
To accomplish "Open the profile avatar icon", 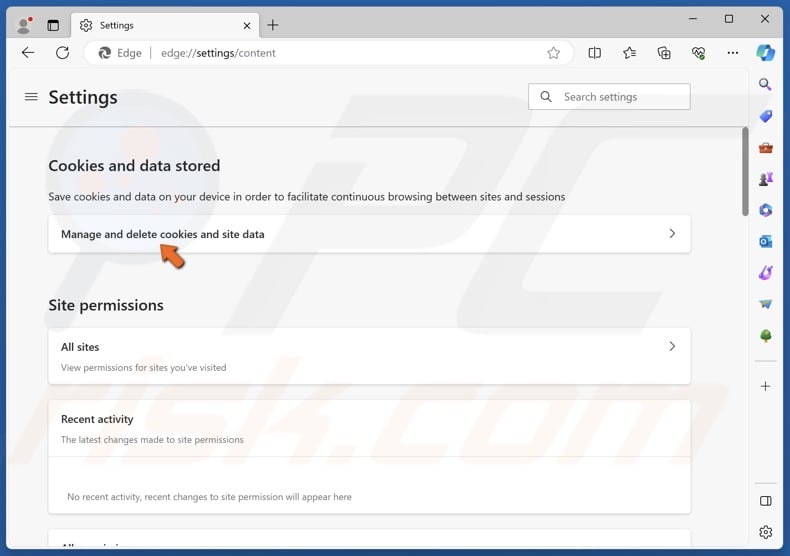I will tap(24, 25).
